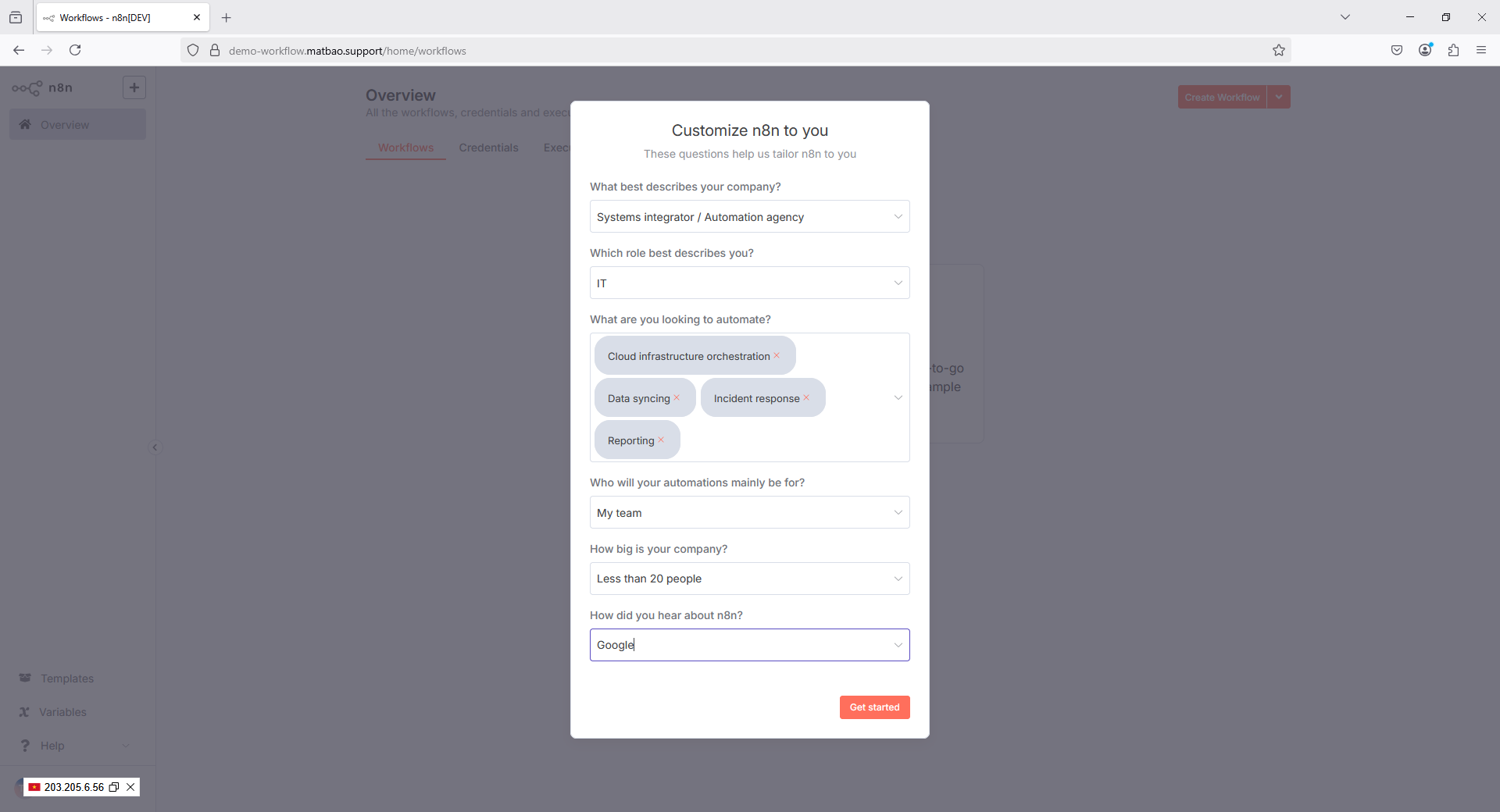Open the company size dropdown

click(749, 579)
